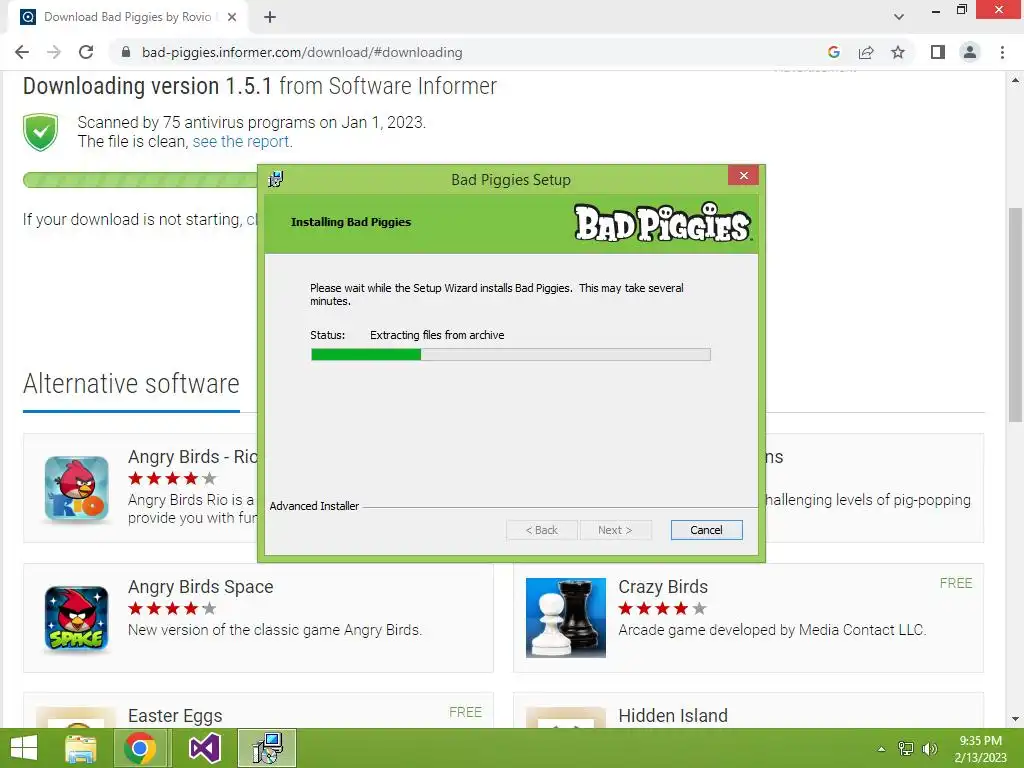Click the scrollbar down arrow
The width and height of the screenshot is (1024, 768).
1015,719
